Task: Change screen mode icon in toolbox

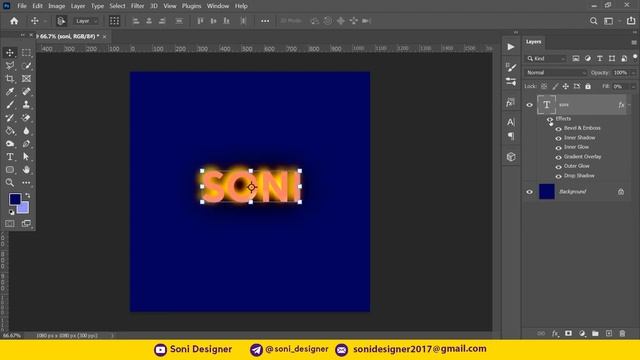Action: [x=26, y=224]
